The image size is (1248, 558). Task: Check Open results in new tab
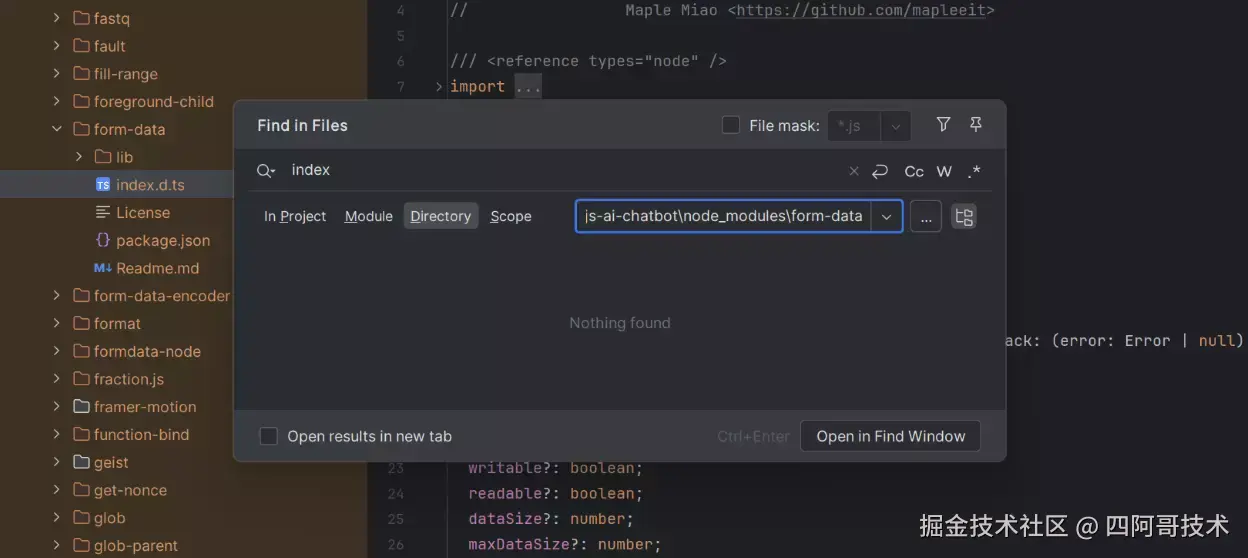tap(268, 436)
